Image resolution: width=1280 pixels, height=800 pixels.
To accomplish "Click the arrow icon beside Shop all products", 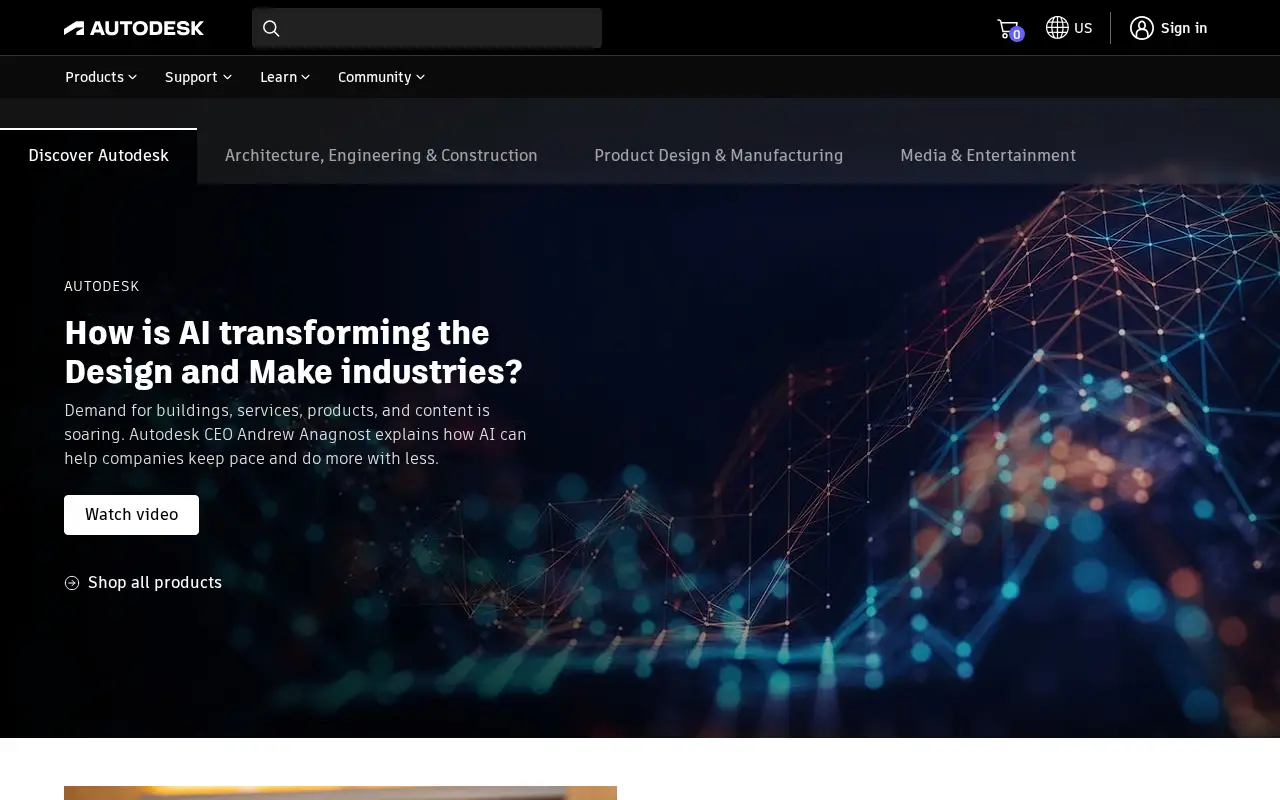I will point(72,583).
